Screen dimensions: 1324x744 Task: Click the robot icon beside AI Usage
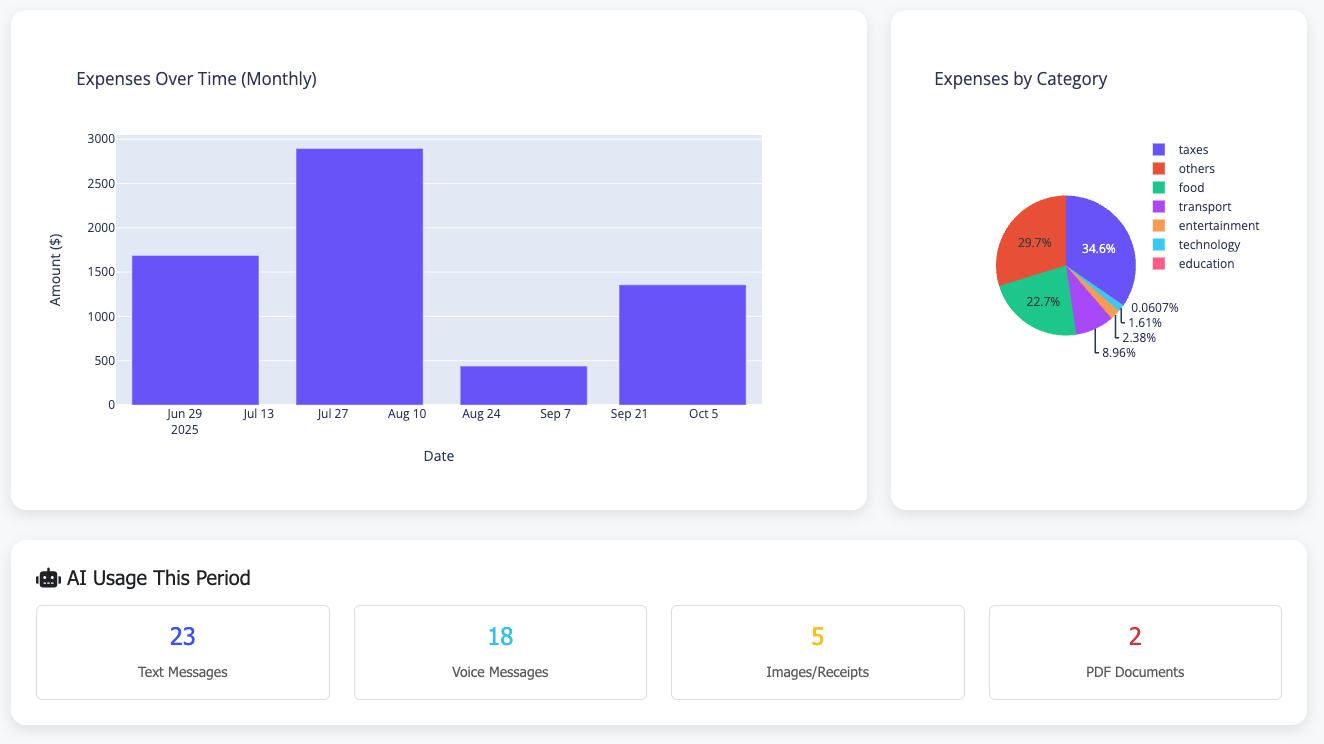coord(46,577)
